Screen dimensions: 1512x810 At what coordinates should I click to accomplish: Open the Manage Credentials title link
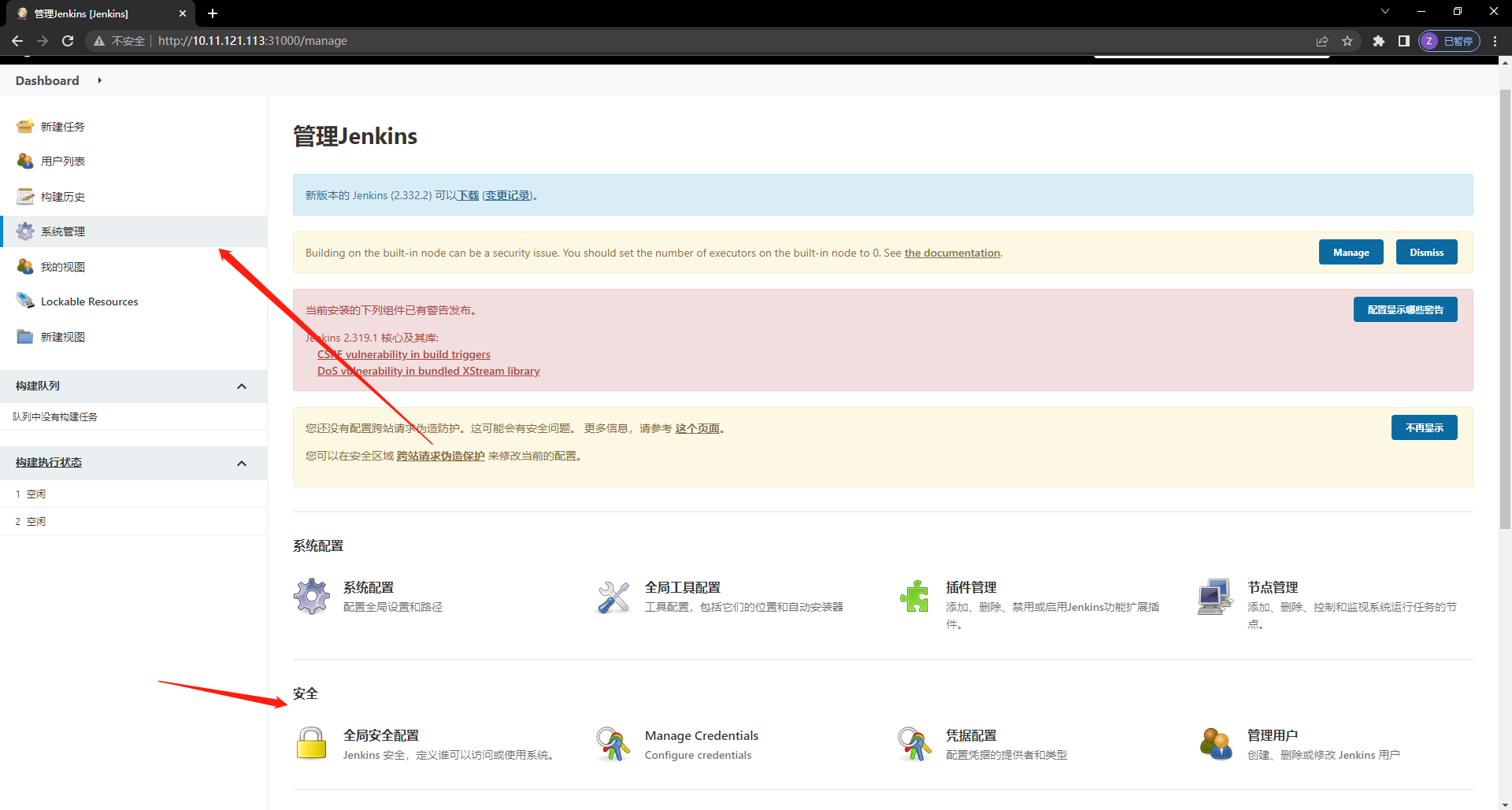(x=701, y=735)
